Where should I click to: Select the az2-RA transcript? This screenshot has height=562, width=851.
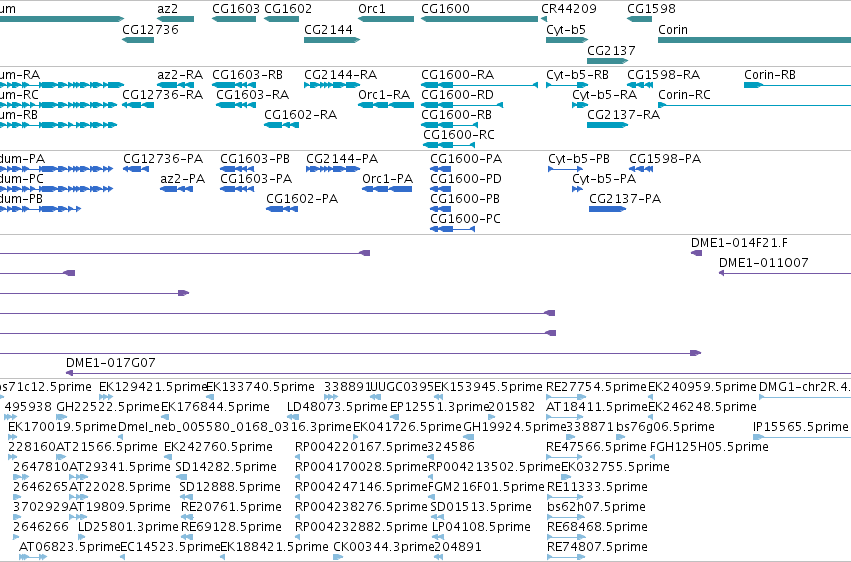point(175,85)
